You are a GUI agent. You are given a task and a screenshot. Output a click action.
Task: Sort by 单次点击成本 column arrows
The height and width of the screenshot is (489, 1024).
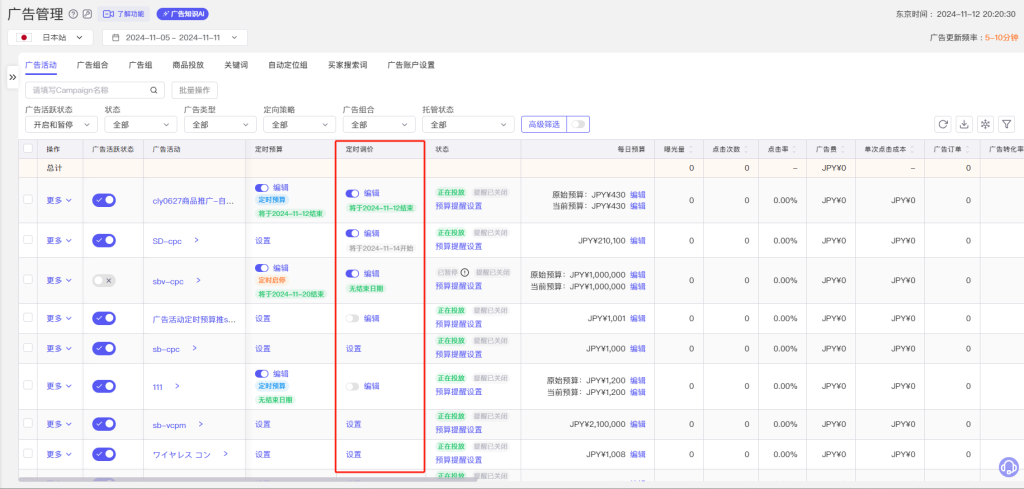click(912, 150)
